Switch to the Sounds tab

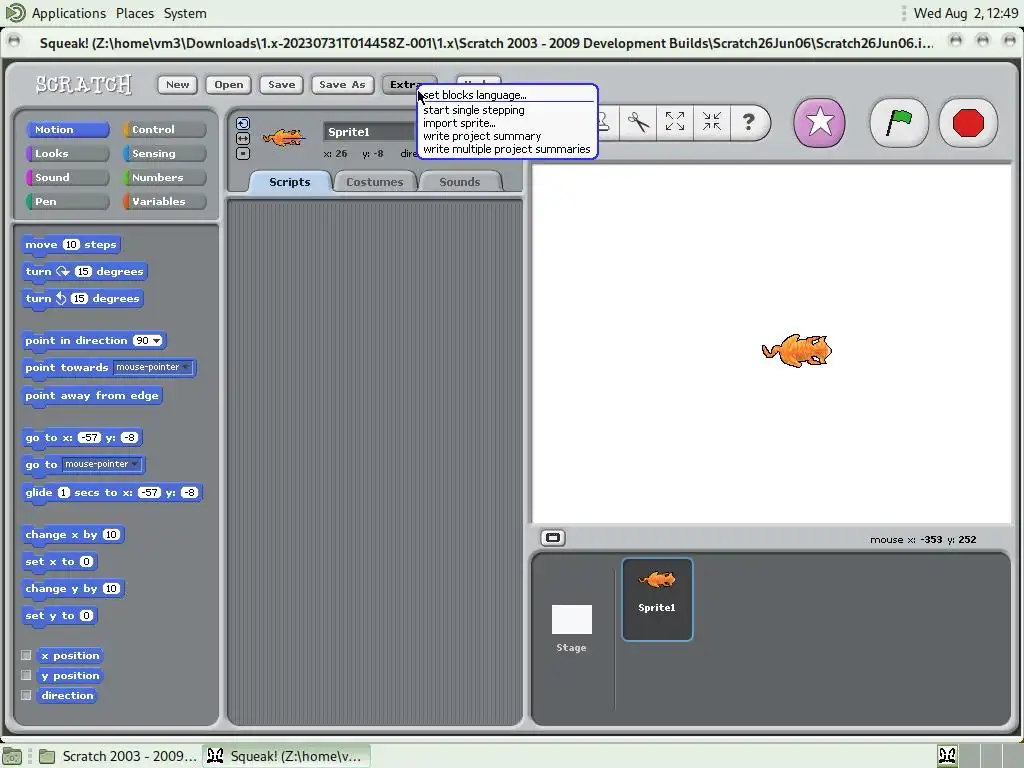coord(460,182)
